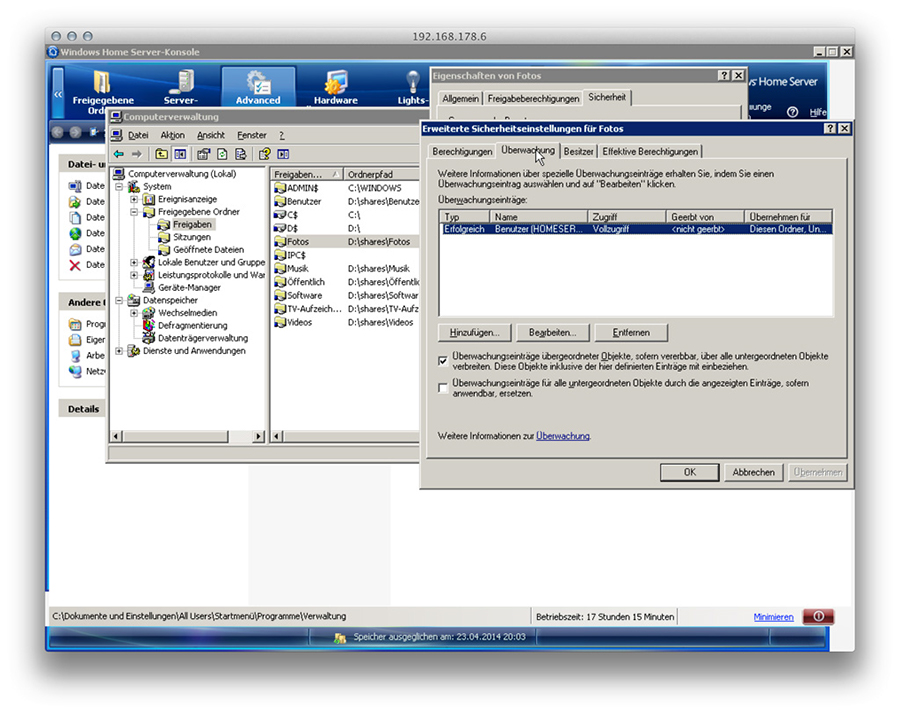The image size is (900, 714).
Task: Click the Minimieren link in status bar
Action: tap(773, 617)
